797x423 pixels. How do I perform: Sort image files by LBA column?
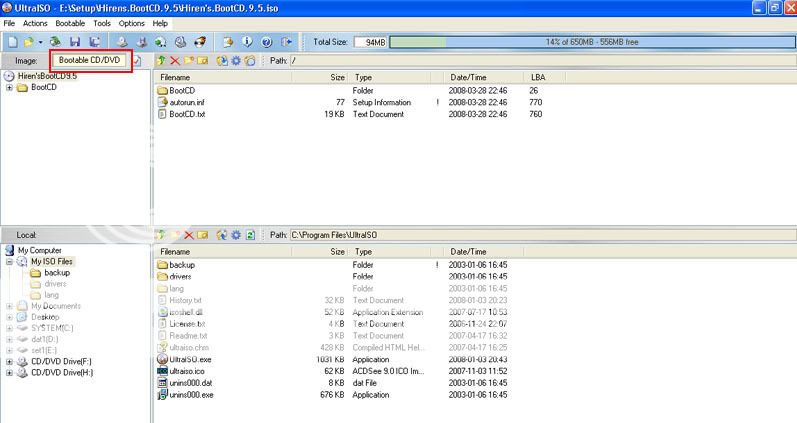click(544, 77)
